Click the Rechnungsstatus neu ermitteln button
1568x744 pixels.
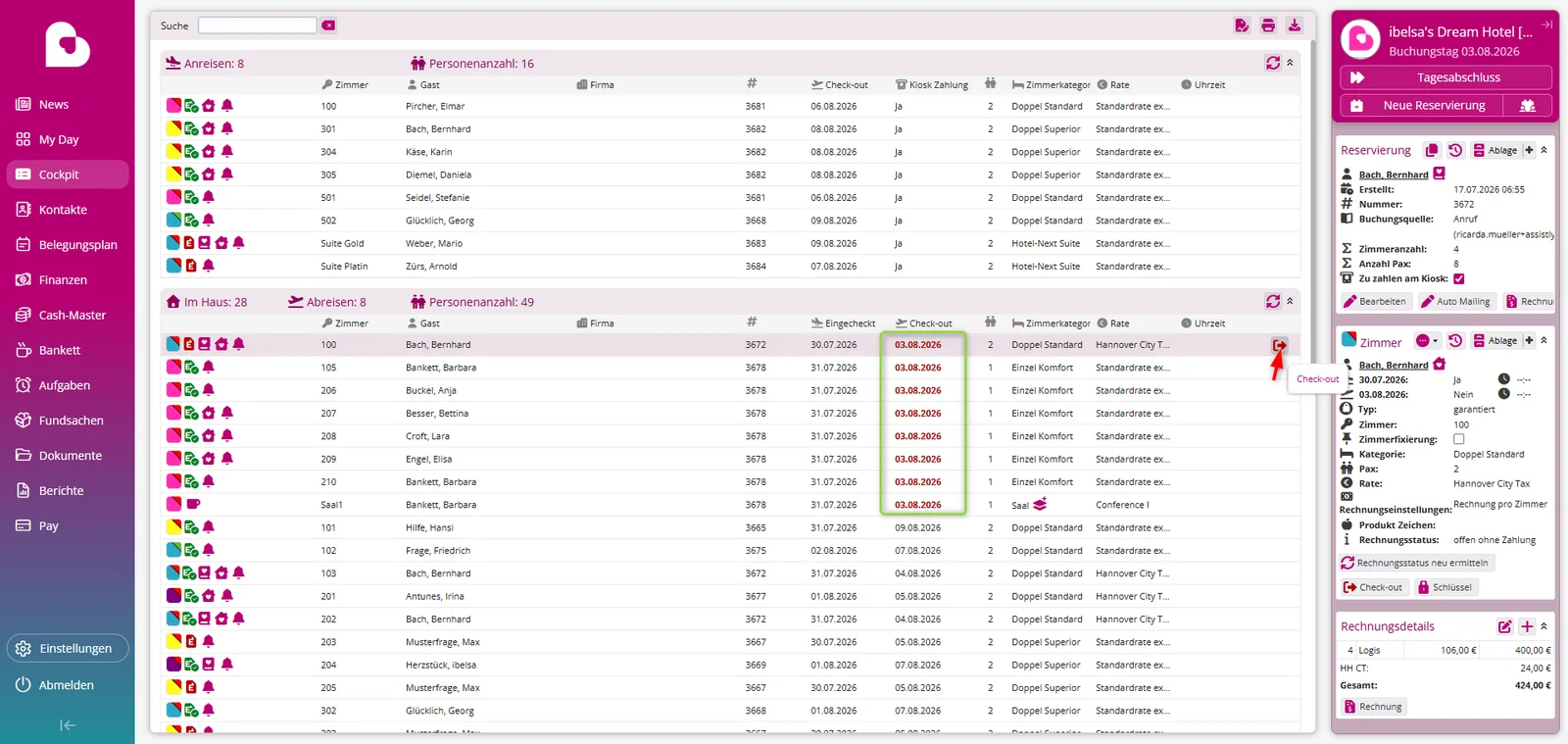pos(1415,564)
